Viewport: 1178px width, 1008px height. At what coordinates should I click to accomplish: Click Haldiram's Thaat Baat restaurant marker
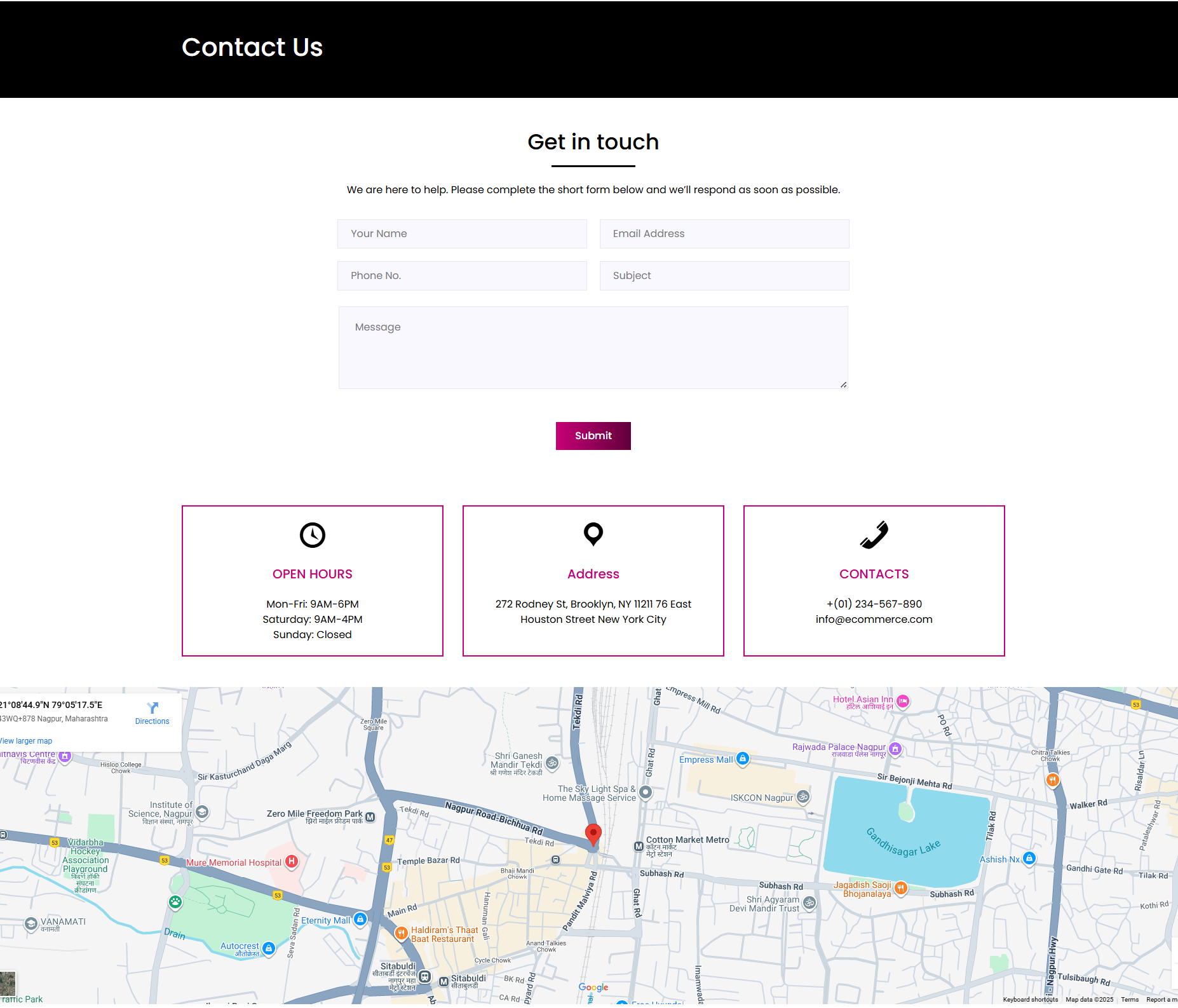click(401, 934)
